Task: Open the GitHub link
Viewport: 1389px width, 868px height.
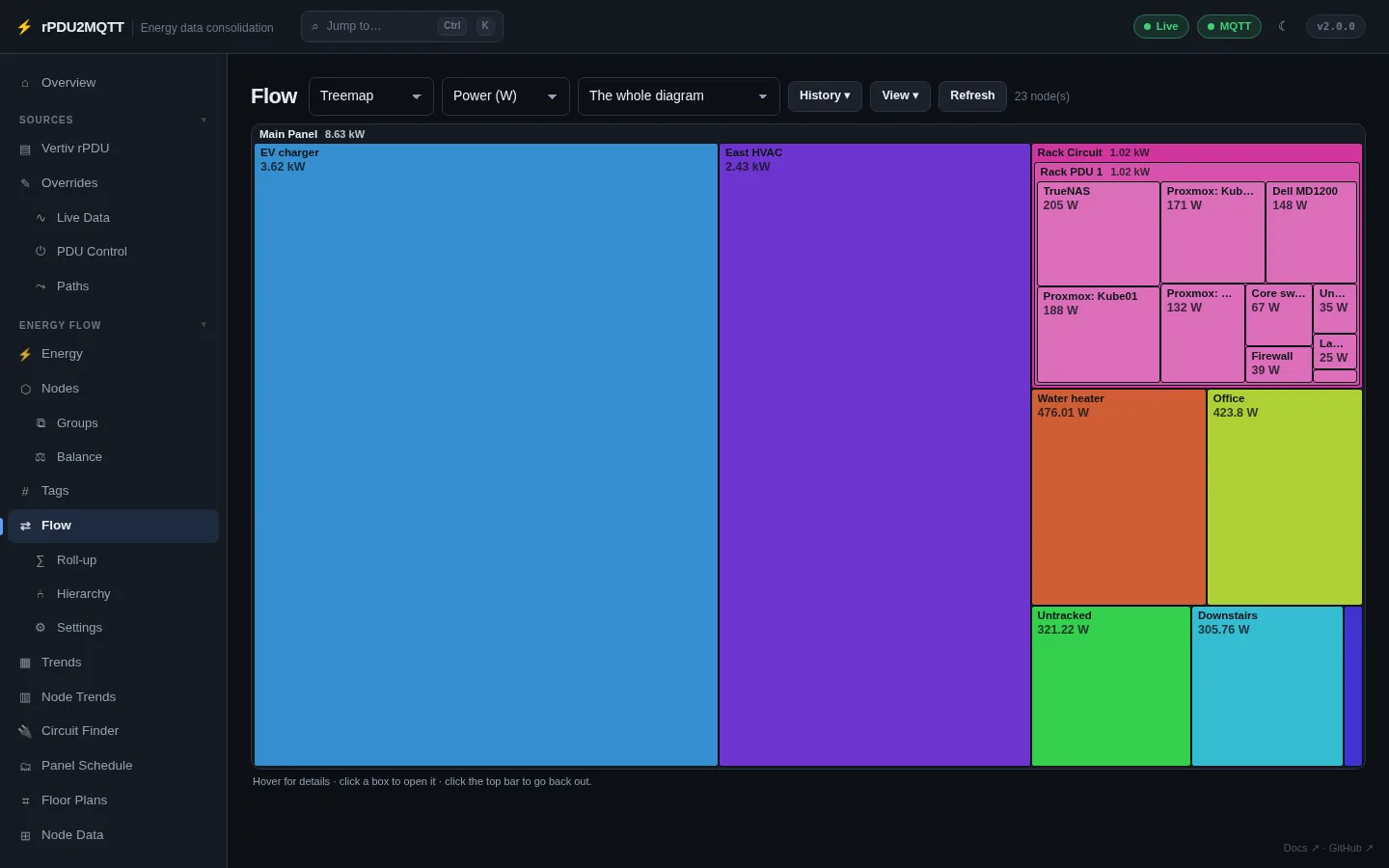Action: 1350,849
